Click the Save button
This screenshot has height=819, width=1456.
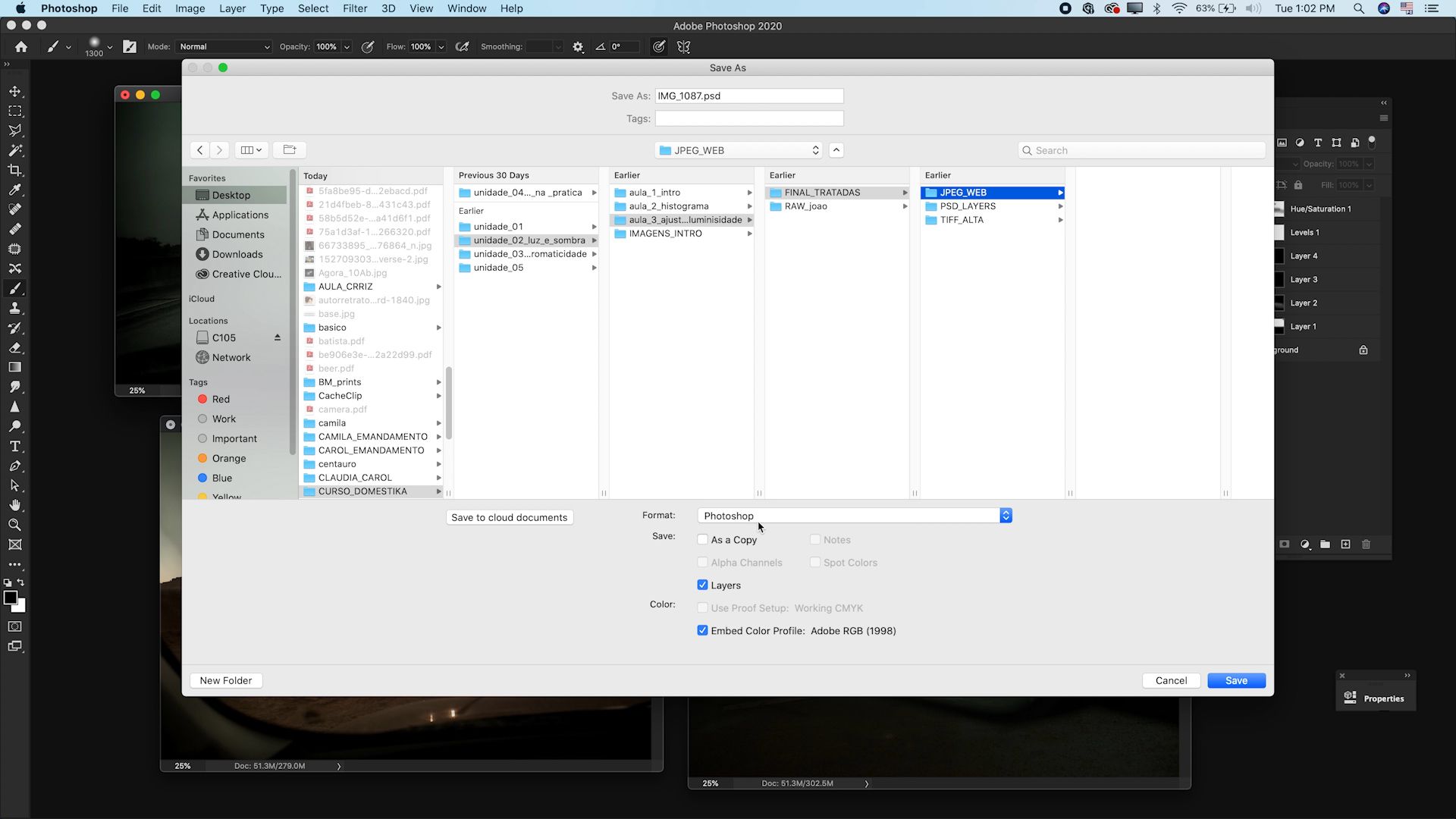1236,680
